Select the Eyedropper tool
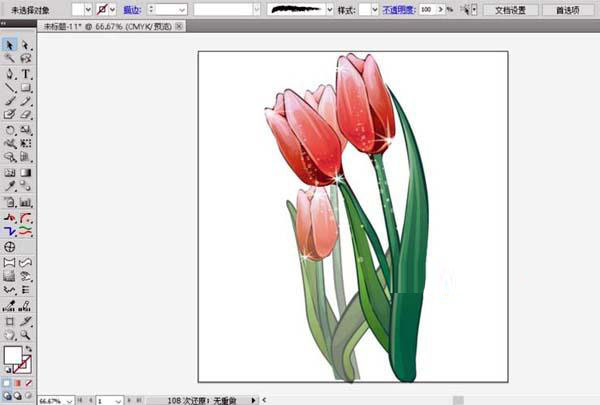 pyautogui.click(x=10, y=186)
